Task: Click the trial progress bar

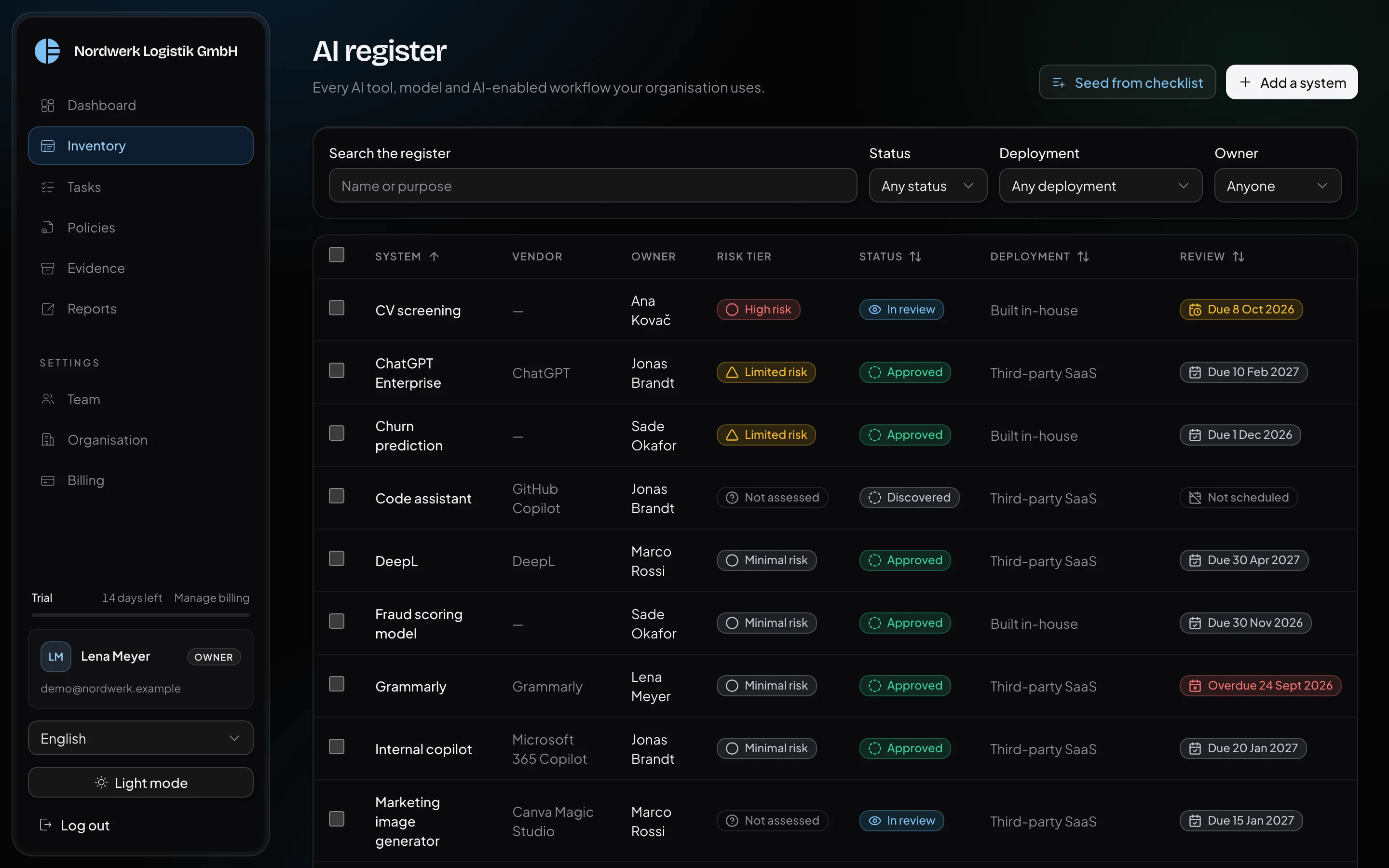Action: 141,615
